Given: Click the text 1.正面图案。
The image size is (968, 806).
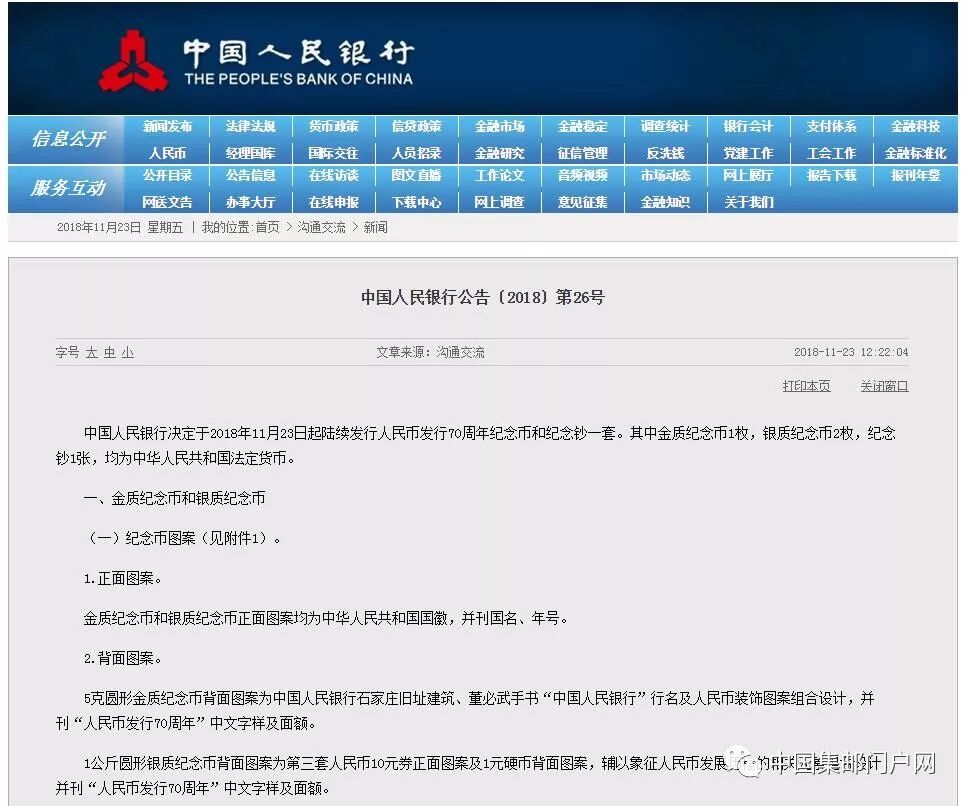Looking at the screenshot, I should point(123,578).
